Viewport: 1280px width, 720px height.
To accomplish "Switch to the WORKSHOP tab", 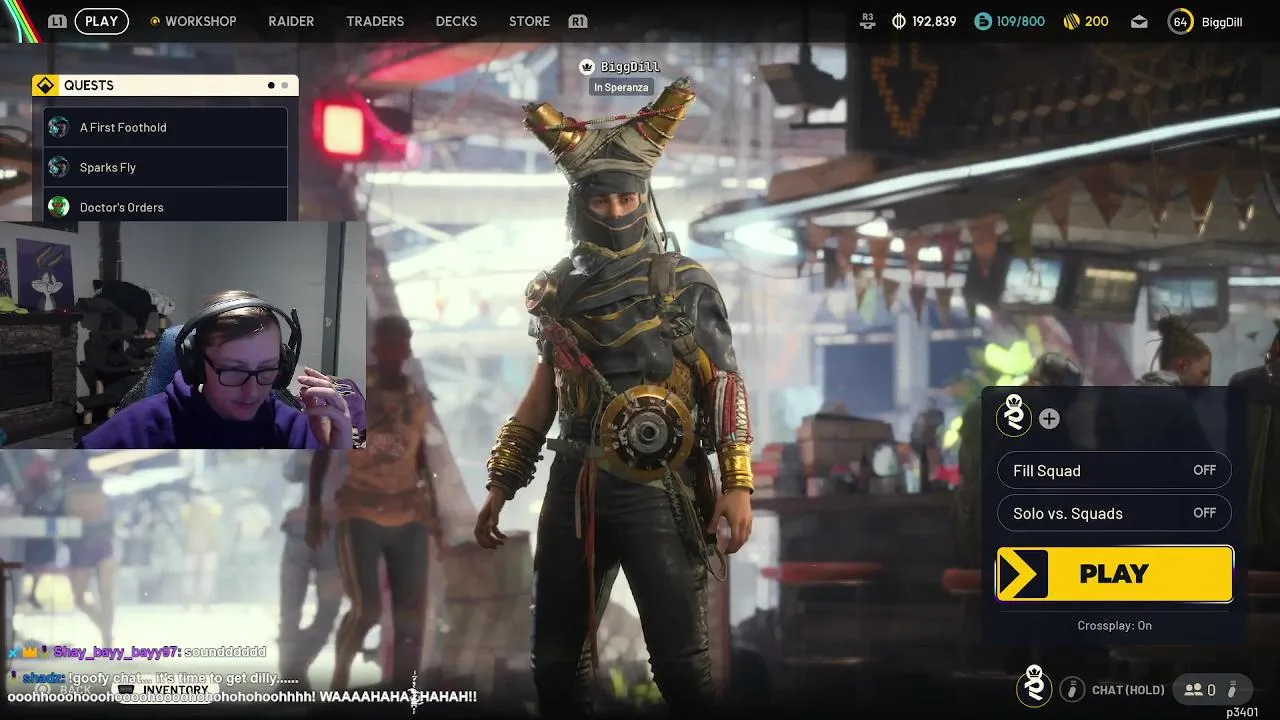I will [x=201, y=21].
